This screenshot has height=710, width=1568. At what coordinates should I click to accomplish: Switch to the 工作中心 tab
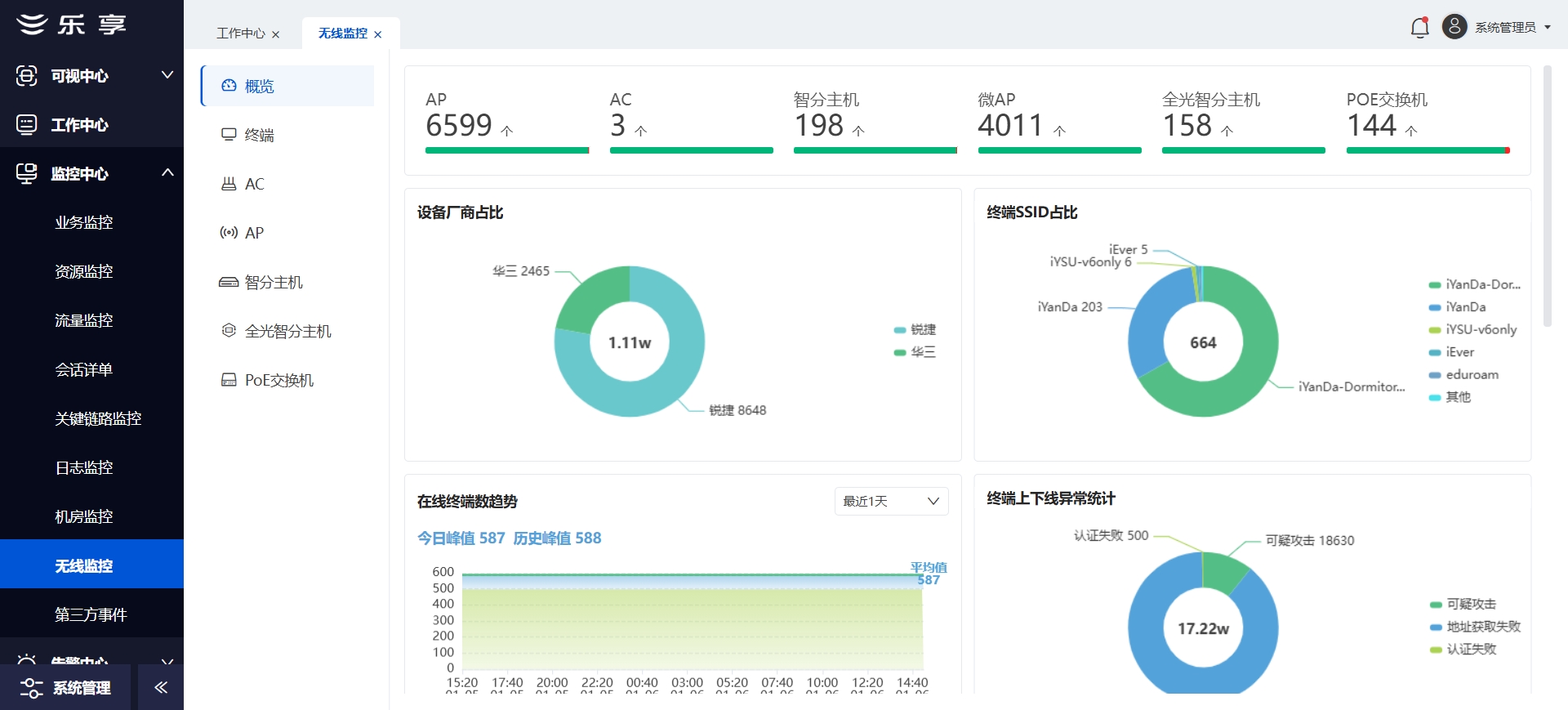(240, 33)
